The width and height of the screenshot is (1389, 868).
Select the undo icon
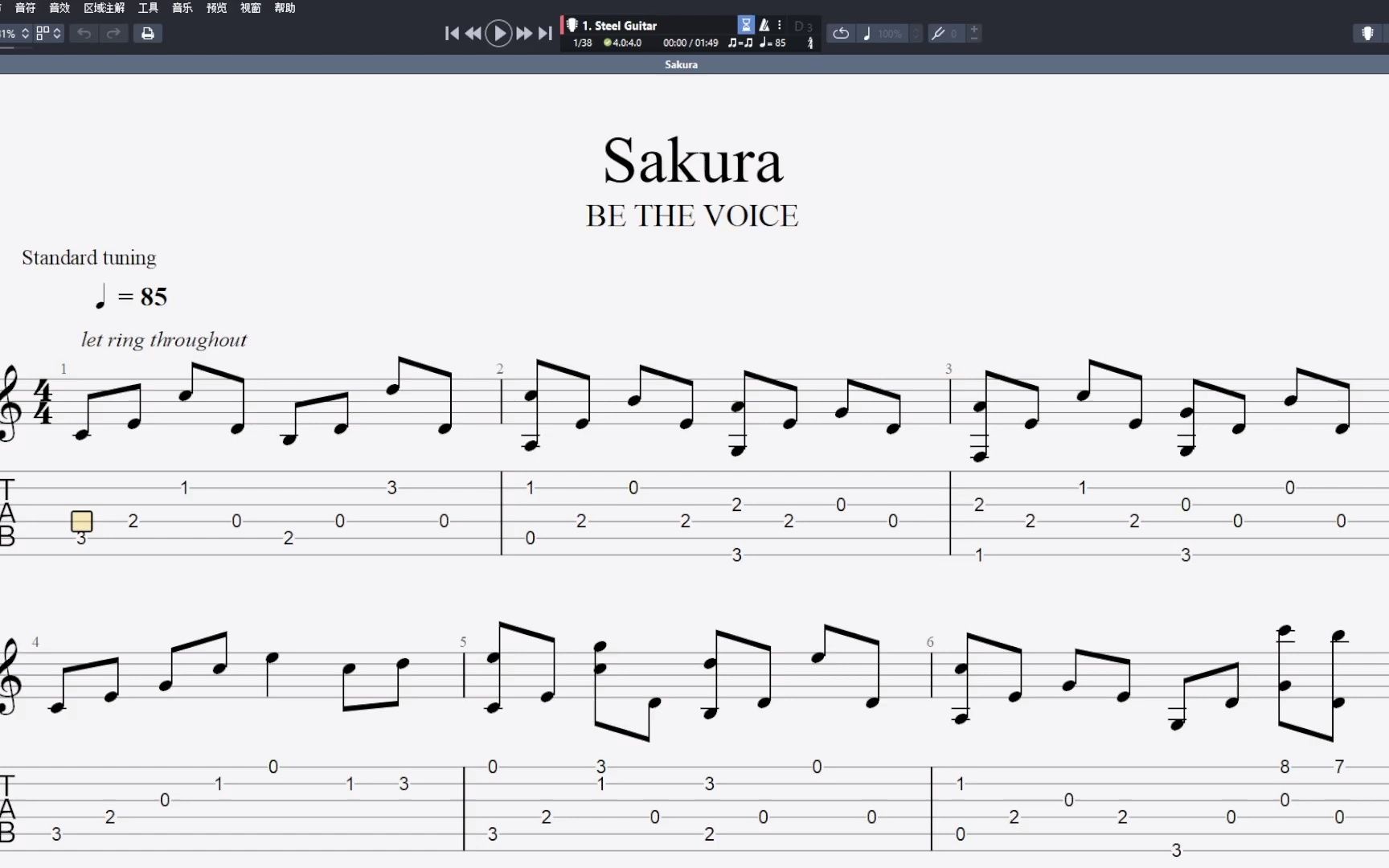[84, 33]
